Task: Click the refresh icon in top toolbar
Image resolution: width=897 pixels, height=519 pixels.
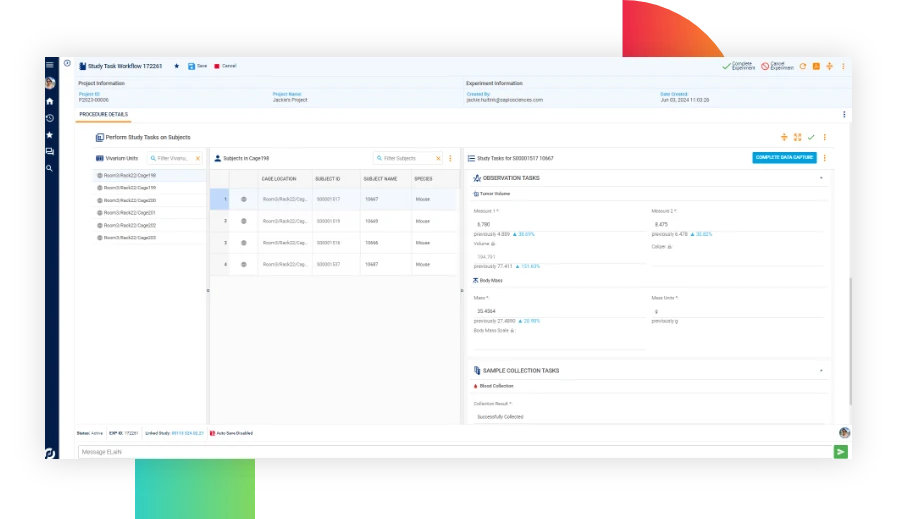Action: click(x=802, y=66)
